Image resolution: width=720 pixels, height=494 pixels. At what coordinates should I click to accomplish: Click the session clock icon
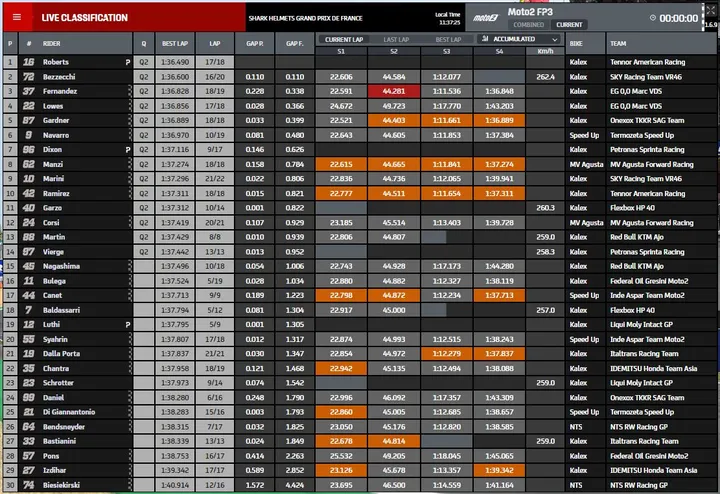(x=652, y=18)
